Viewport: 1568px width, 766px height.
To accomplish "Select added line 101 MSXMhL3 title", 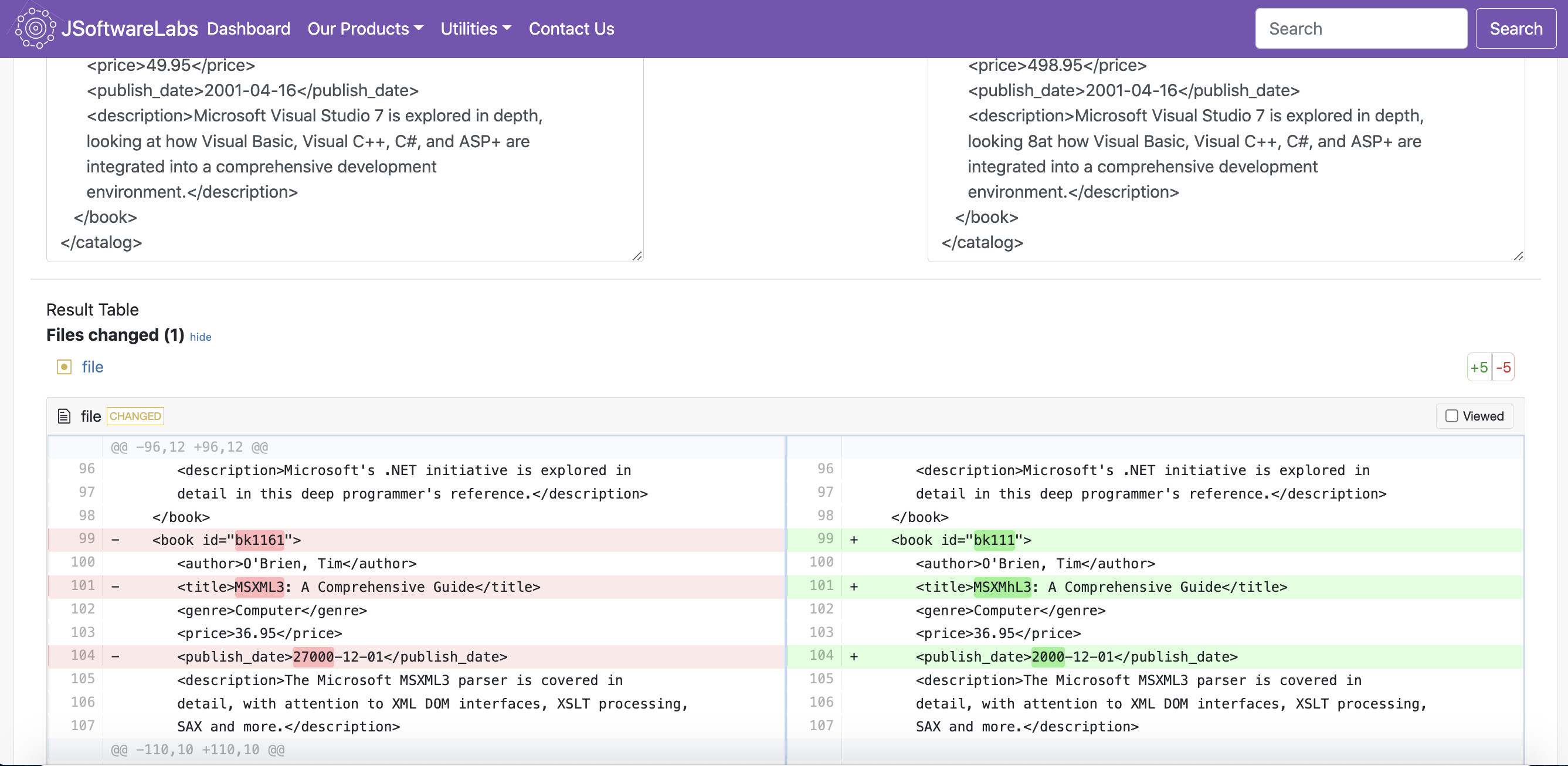I will 1155,587.
